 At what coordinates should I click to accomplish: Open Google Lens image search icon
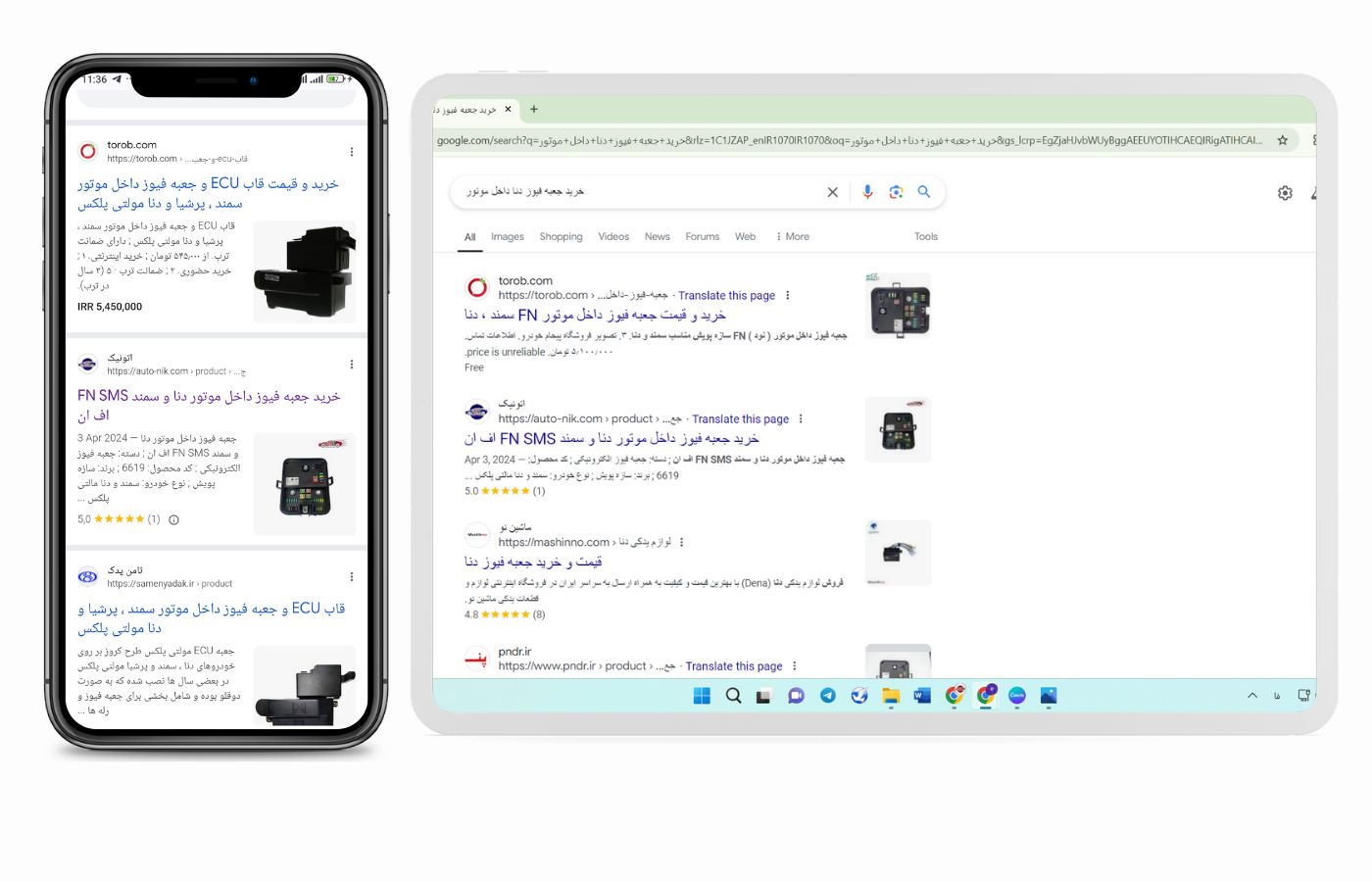tap(896, 192)
